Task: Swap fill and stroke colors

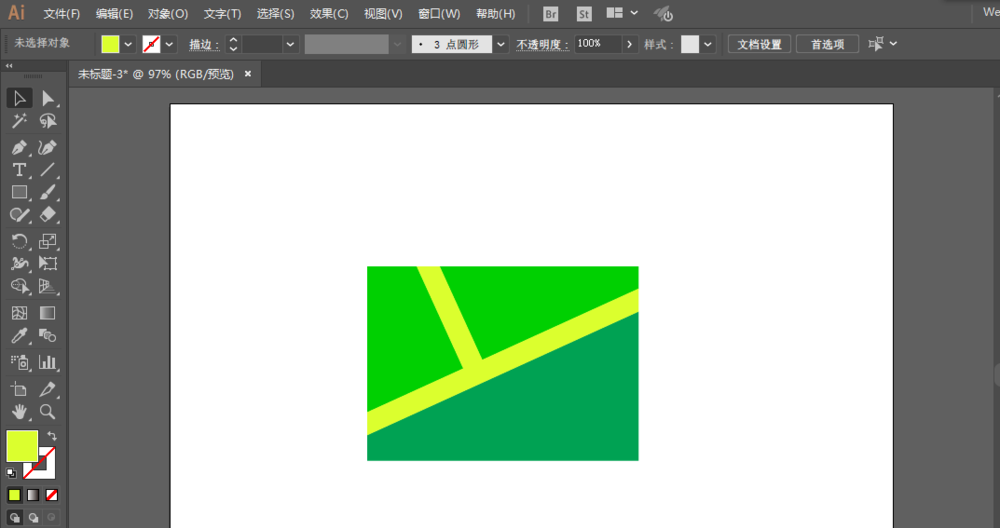Action: tap(52, 436)
